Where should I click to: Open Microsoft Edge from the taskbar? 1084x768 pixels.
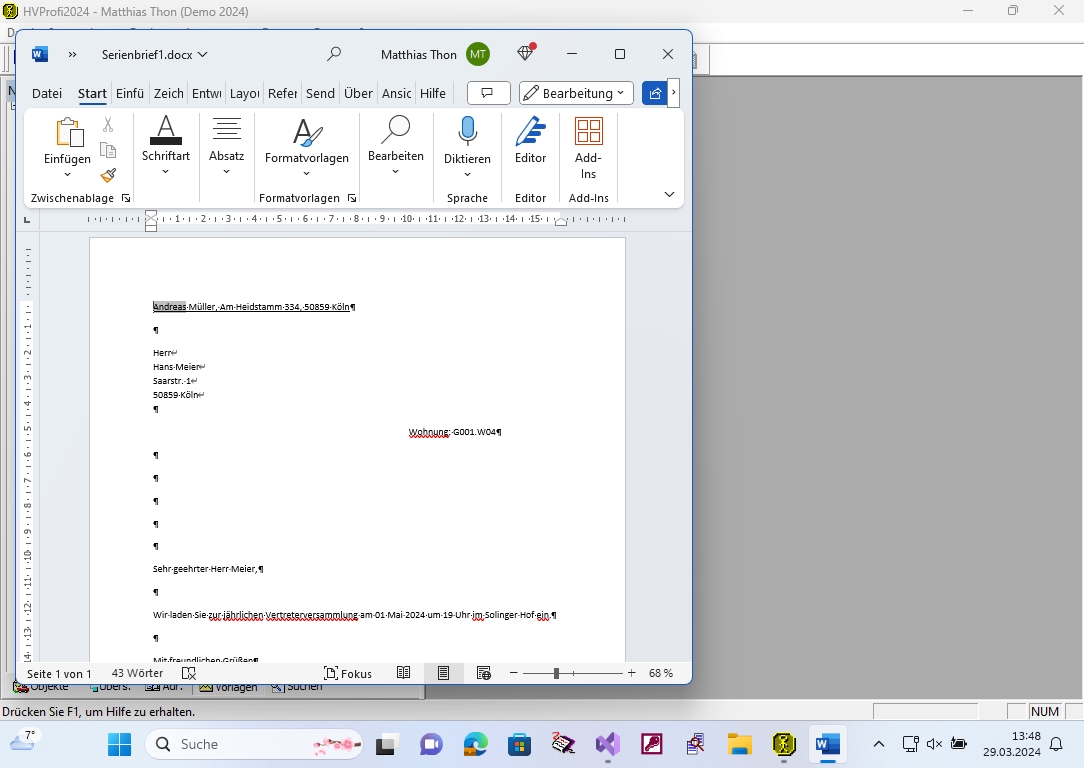[476, 744]
